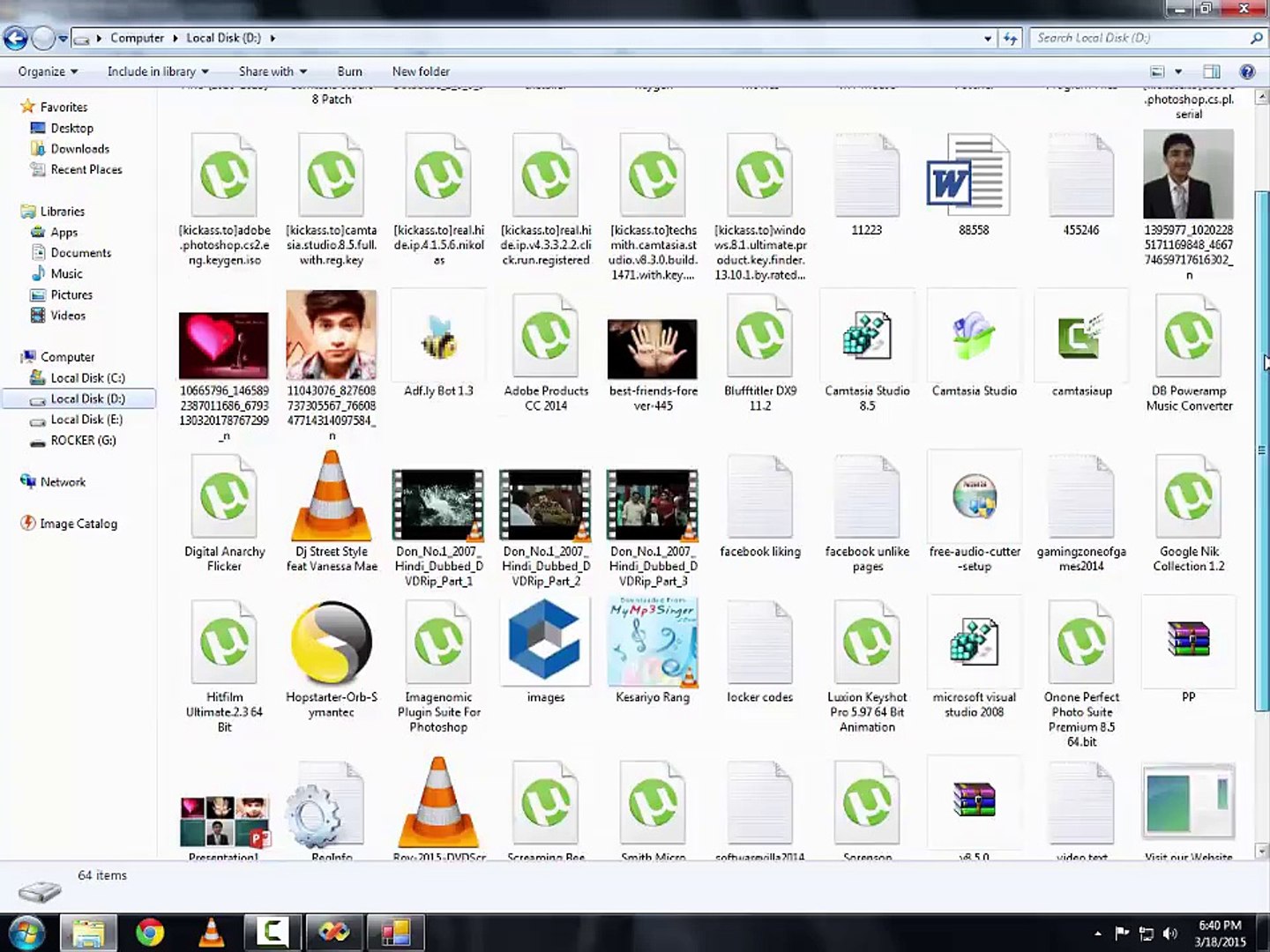Open the Include in library dropdown
This screenshot has height=952, width=1270.
click(158, 71)
